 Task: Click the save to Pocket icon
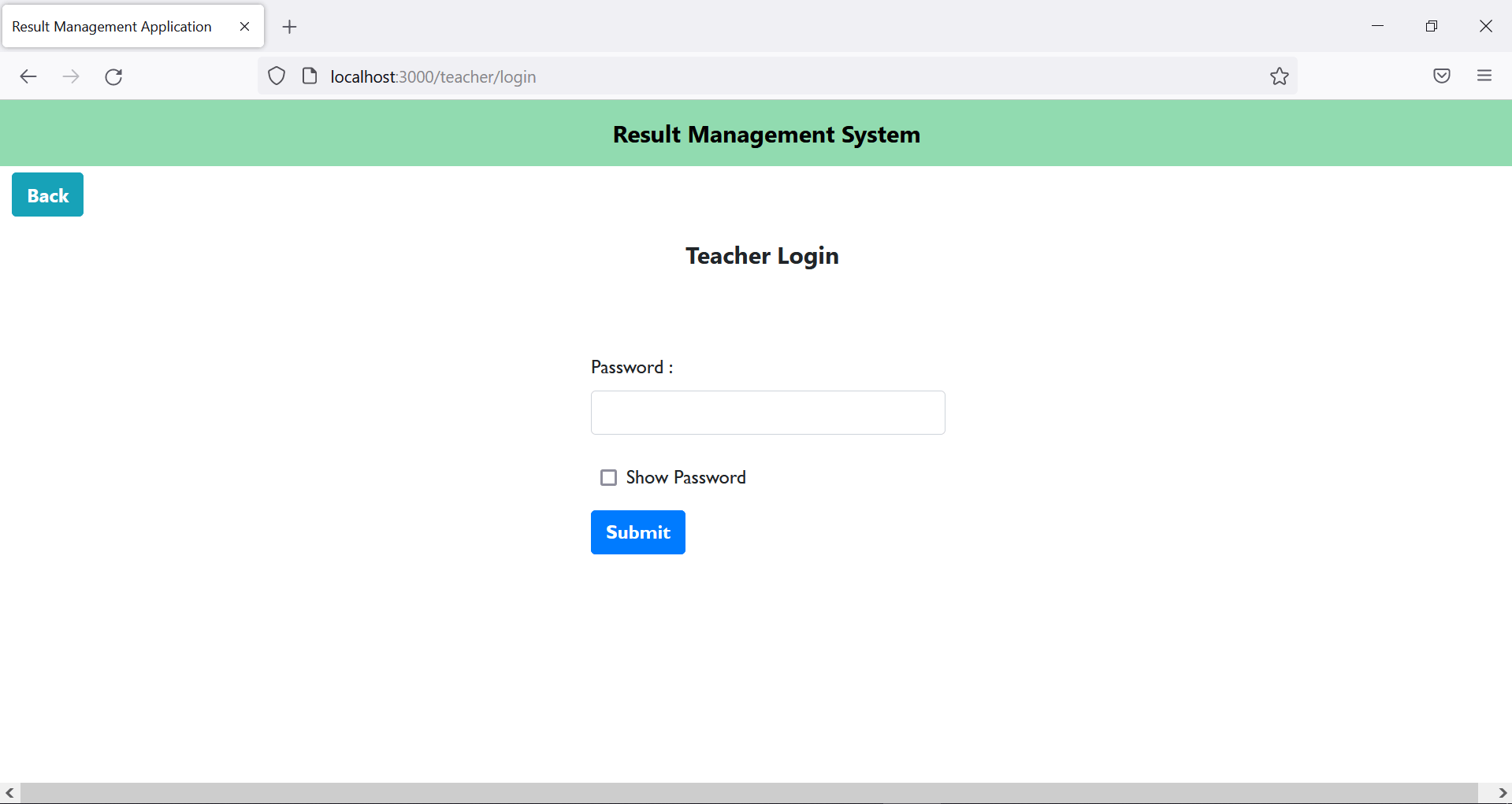point(1442,76)
